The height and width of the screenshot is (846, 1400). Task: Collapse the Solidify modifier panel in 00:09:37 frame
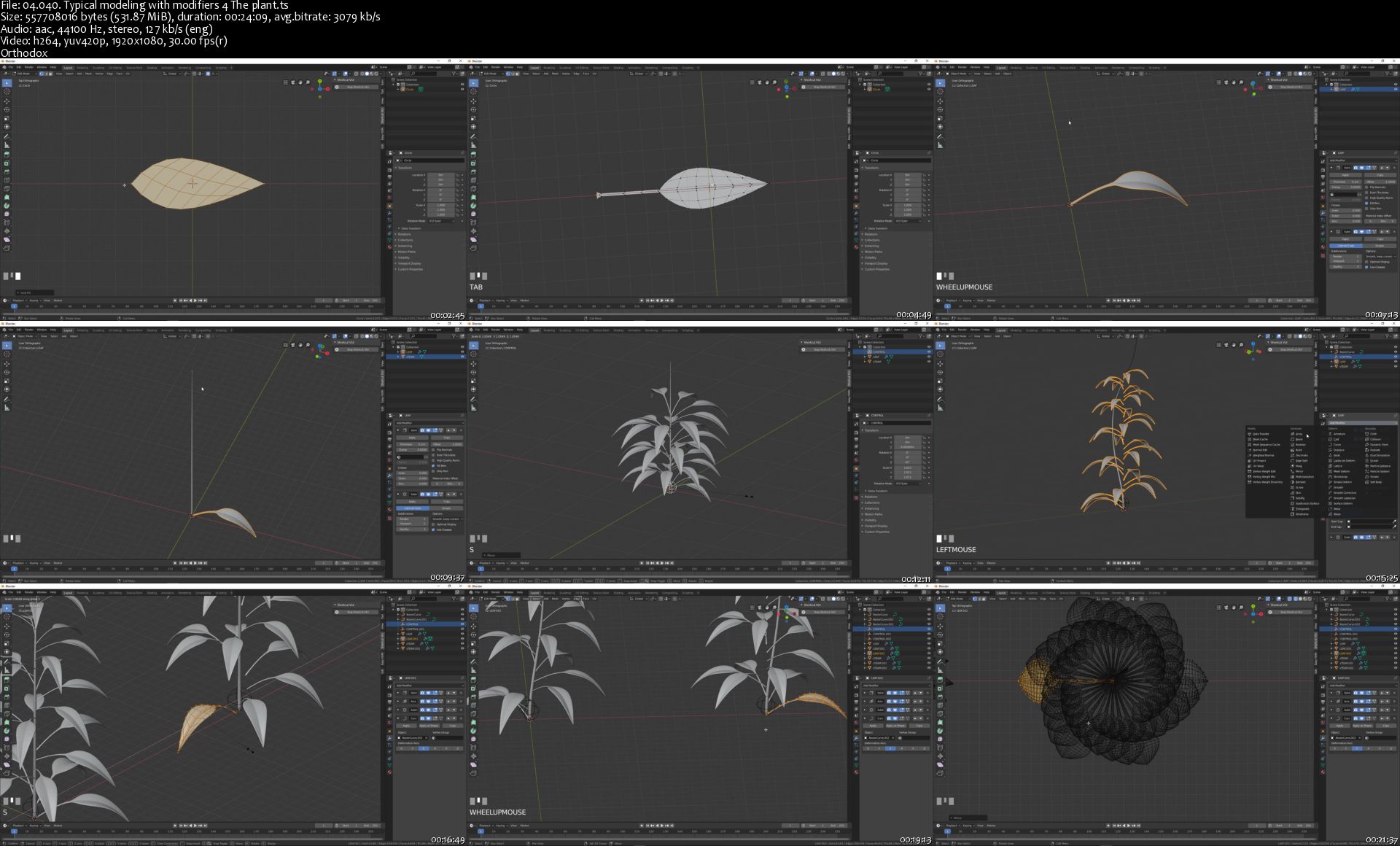[398, 430]
